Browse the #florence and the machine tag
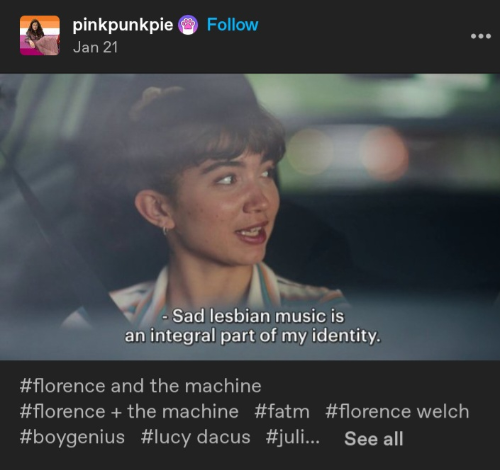Viewport: 500px width, 470px height. coord(140,386)
